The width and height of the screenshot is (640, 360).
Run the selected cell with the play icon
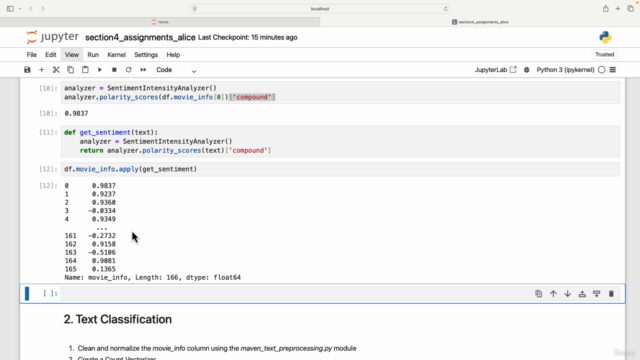coord(100,70)
